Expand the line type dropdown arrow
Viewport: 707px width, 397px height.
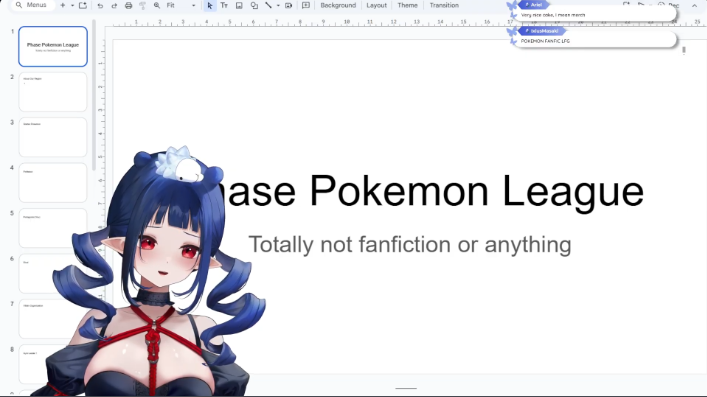(278, 5)
